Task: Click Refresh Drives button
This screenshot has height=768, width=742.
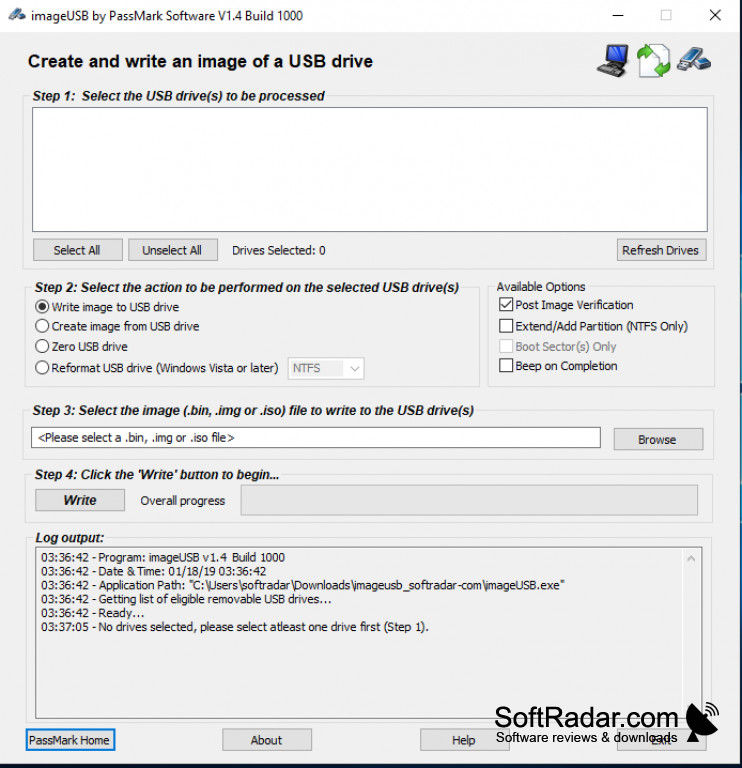Action: [661, 250]
